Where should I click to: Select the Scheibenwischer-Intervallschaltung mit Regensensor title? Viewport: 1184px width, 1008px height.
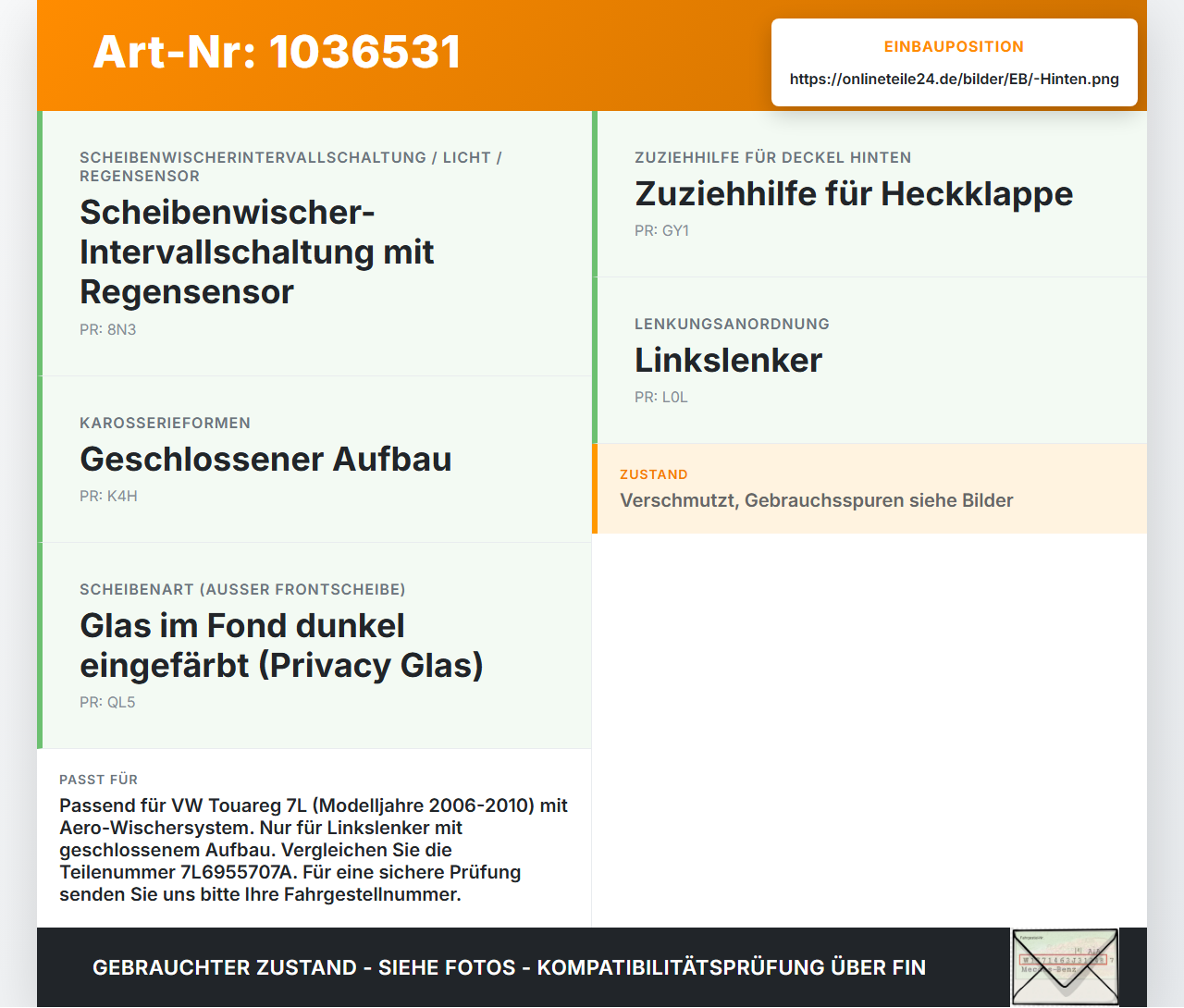click(x=257, y=252)
